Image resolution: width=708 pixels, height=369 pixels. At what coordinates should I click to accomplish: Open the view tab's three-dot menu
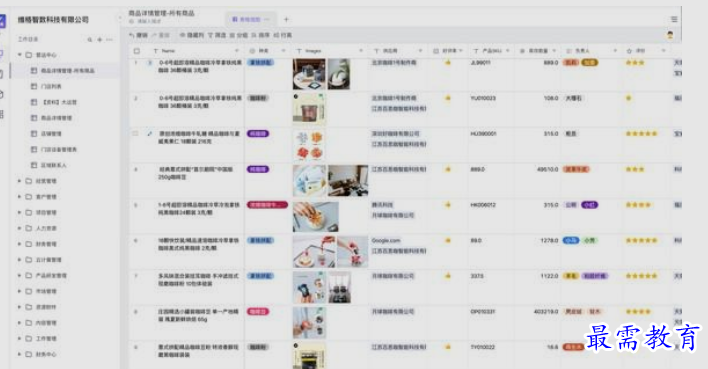(x=267, y=19)
